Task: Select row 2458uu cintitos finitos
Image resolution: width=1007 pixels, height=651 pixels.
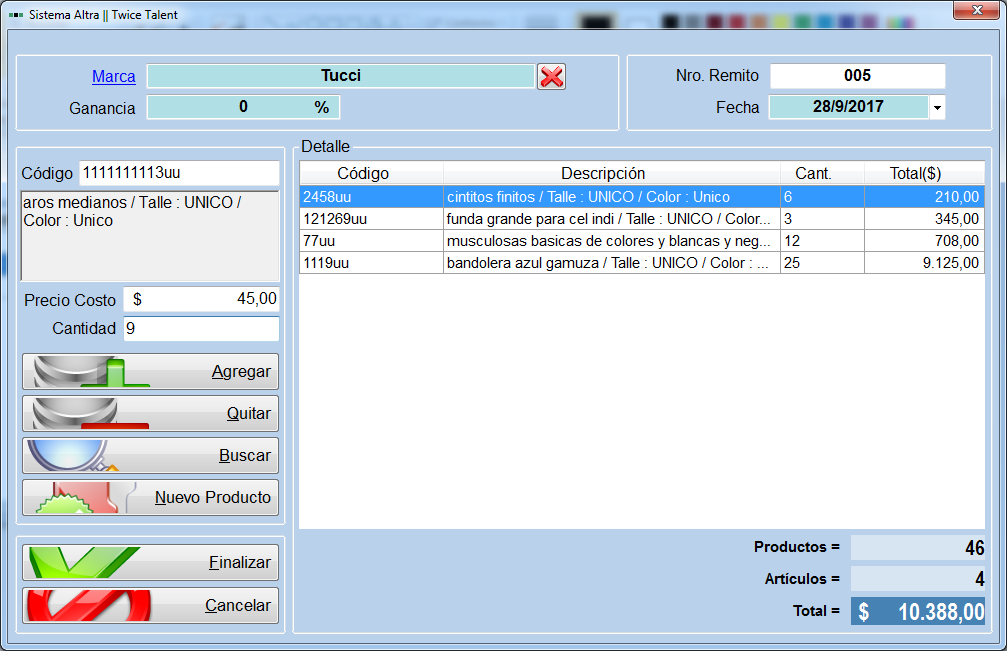Action: click(x=642, y=197)
